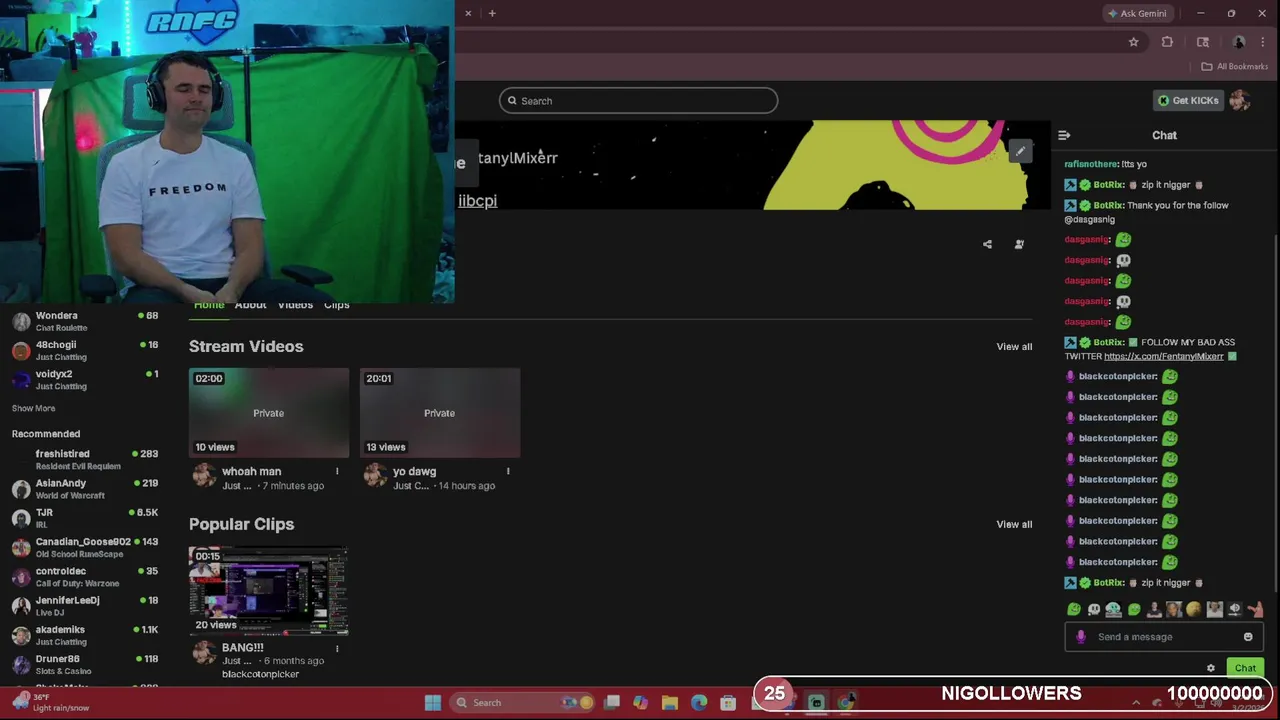This screenshot has height=720, width=1280.
Task: Click the green Chat send button
Action: tap(1245, 668)
